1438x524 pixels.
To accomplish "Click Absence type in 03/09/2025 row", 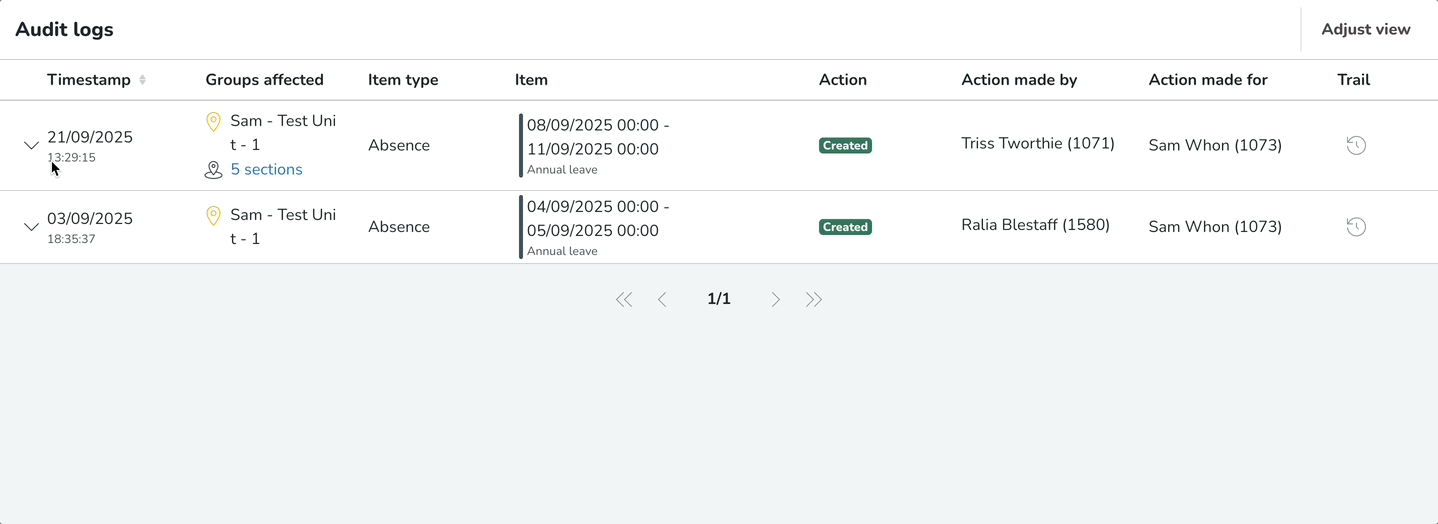I will coord(399,227).
